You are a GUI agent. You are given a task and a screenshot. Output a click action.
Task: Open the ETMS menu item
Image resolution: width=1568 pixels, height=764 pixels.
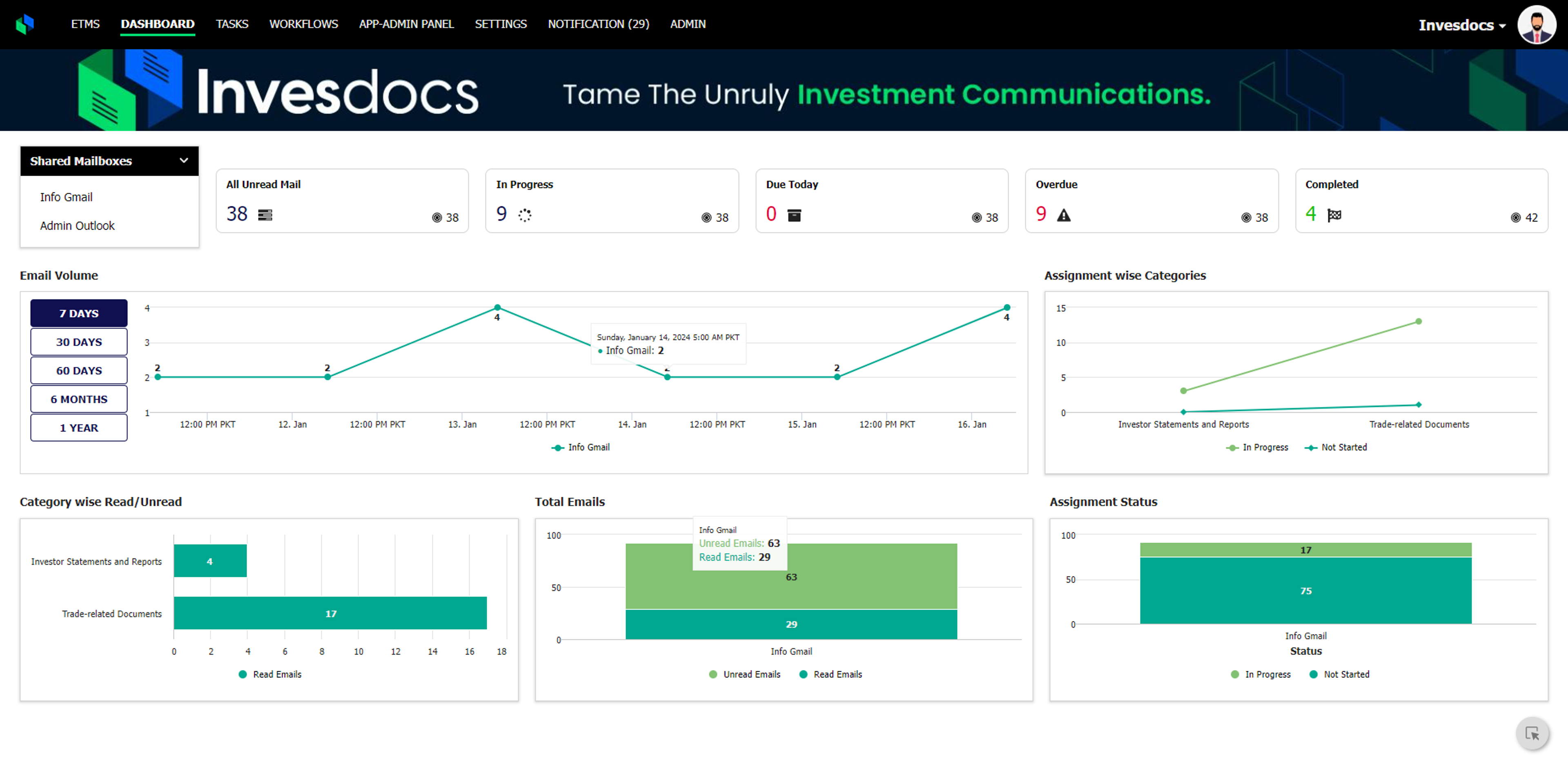85,25
